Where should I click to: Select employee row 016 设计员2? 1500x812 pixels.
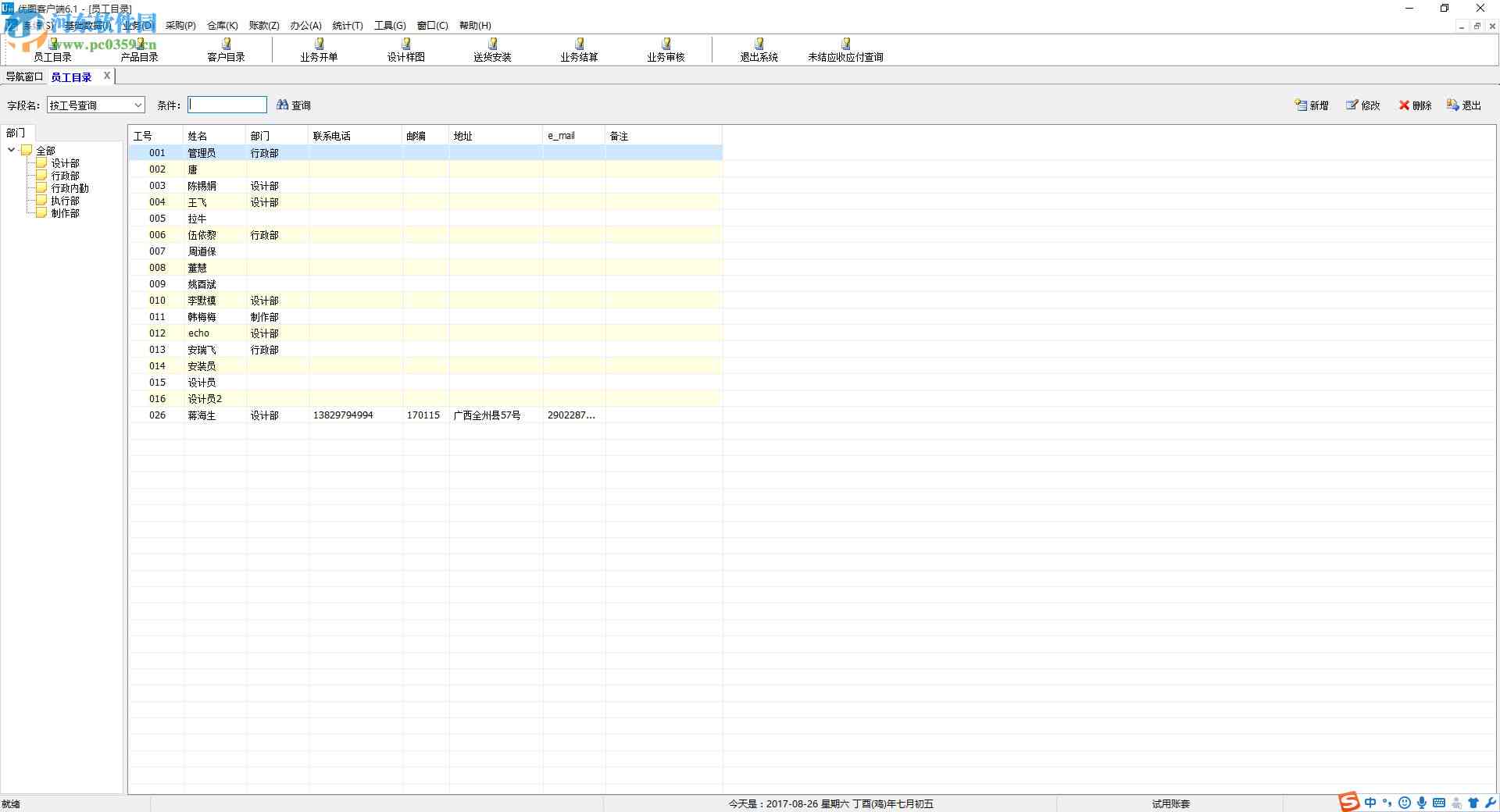[425, 399]
